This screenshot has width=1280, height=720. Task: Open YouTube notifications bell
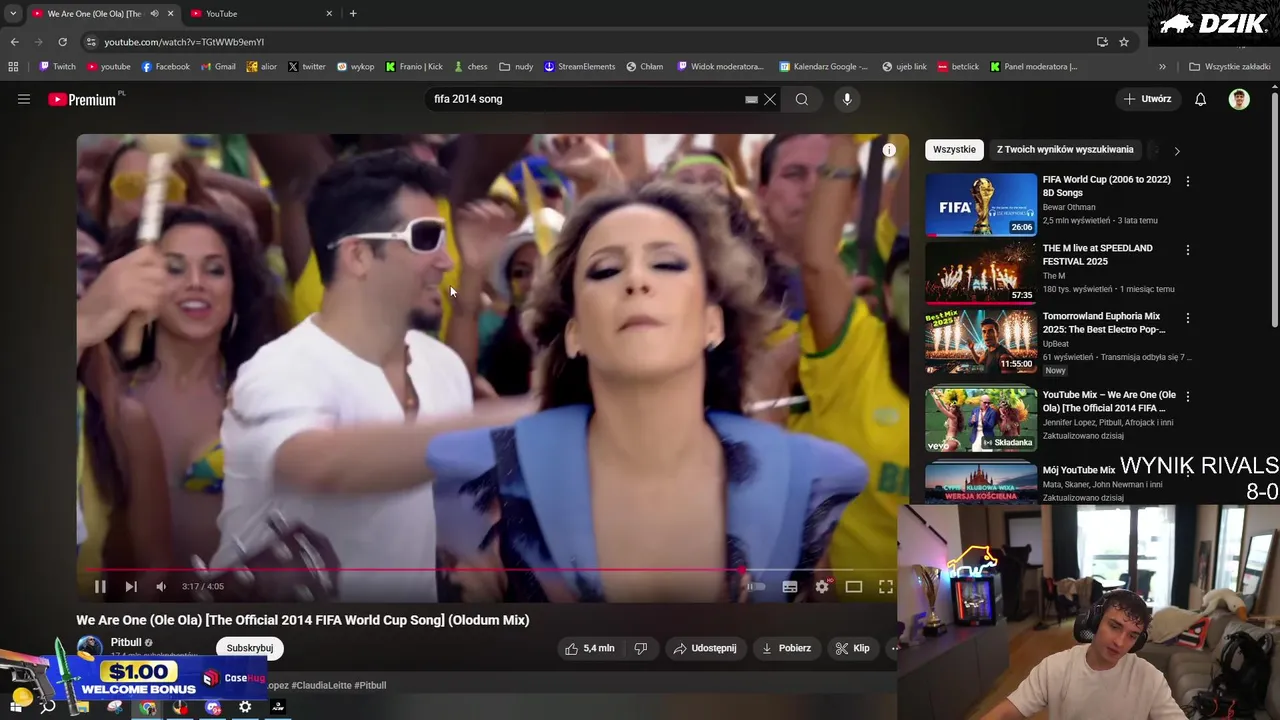[1201, 99]
